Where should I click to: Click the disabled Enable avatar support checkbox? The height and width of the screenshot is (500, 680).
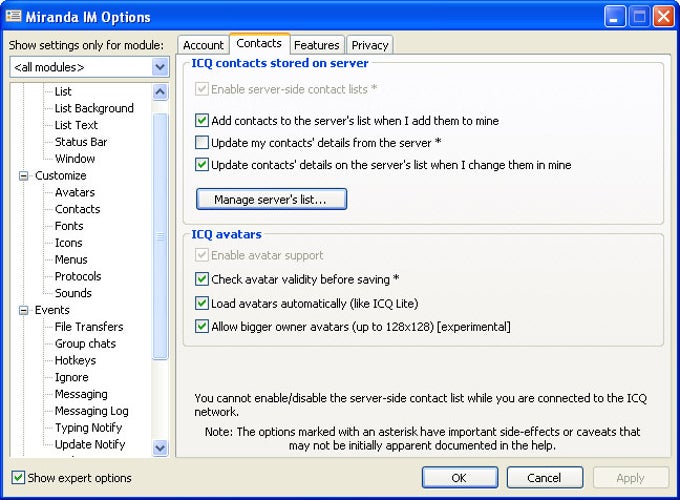coord(202,255)
